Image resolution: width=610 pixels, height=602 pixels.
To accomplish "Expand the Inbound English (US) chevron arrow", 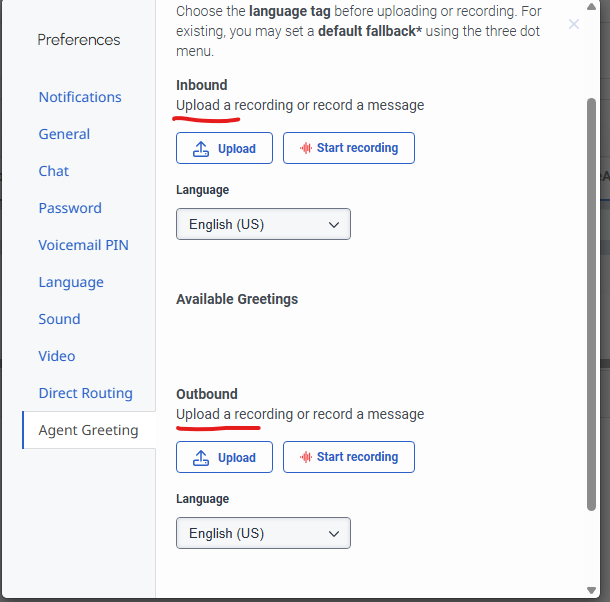I will click(x=334, y=225).
